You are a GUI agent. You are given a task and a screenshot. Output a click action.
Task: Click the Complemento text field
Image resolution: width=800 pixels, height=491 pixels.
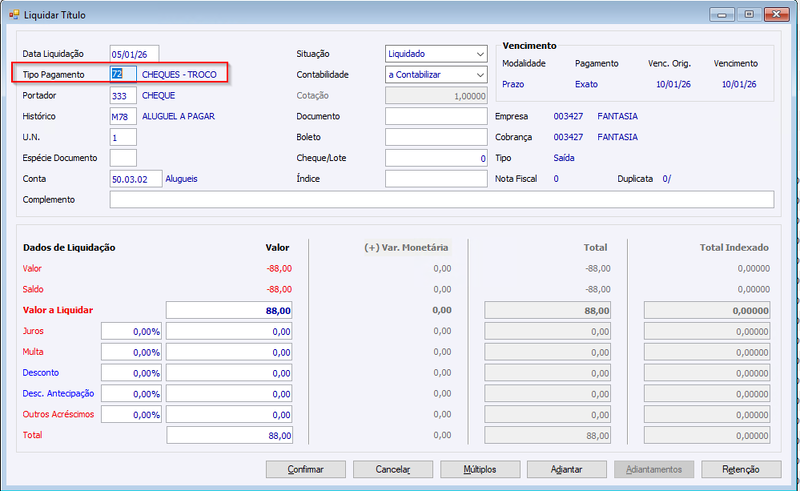tap(442, 200)
